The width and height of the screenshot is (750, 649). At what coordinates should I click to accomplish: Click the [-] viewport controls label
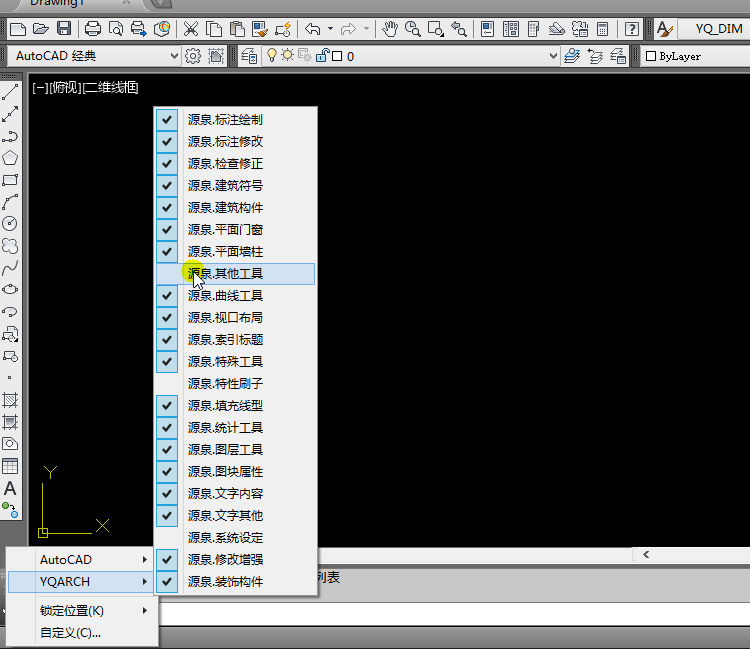41,88
